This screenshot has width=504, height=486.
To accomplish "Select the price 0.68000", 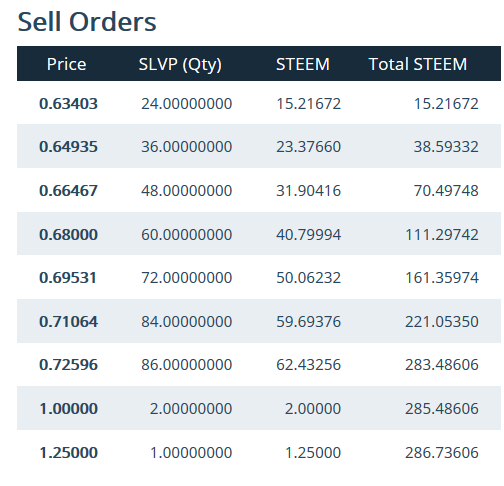I will [x=68, y=234].
